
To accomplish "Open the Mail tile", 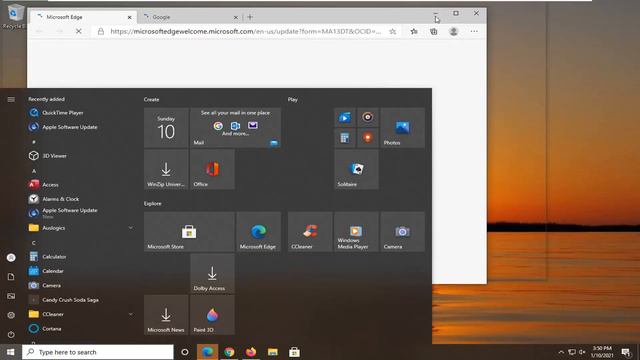I will [236, 127].
